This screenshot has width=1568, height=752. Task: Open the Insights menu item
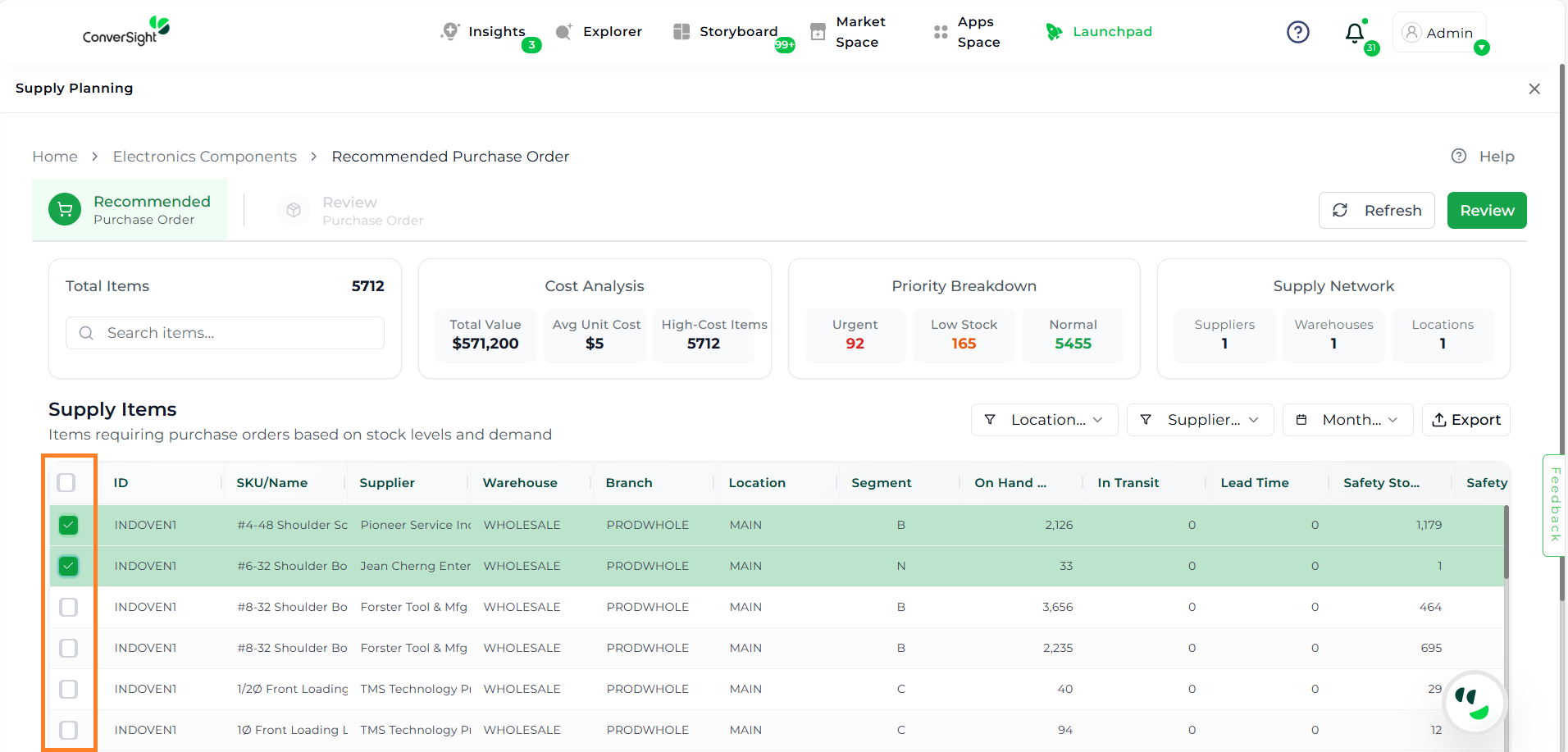pyautogui.click(x=495, y=32)
